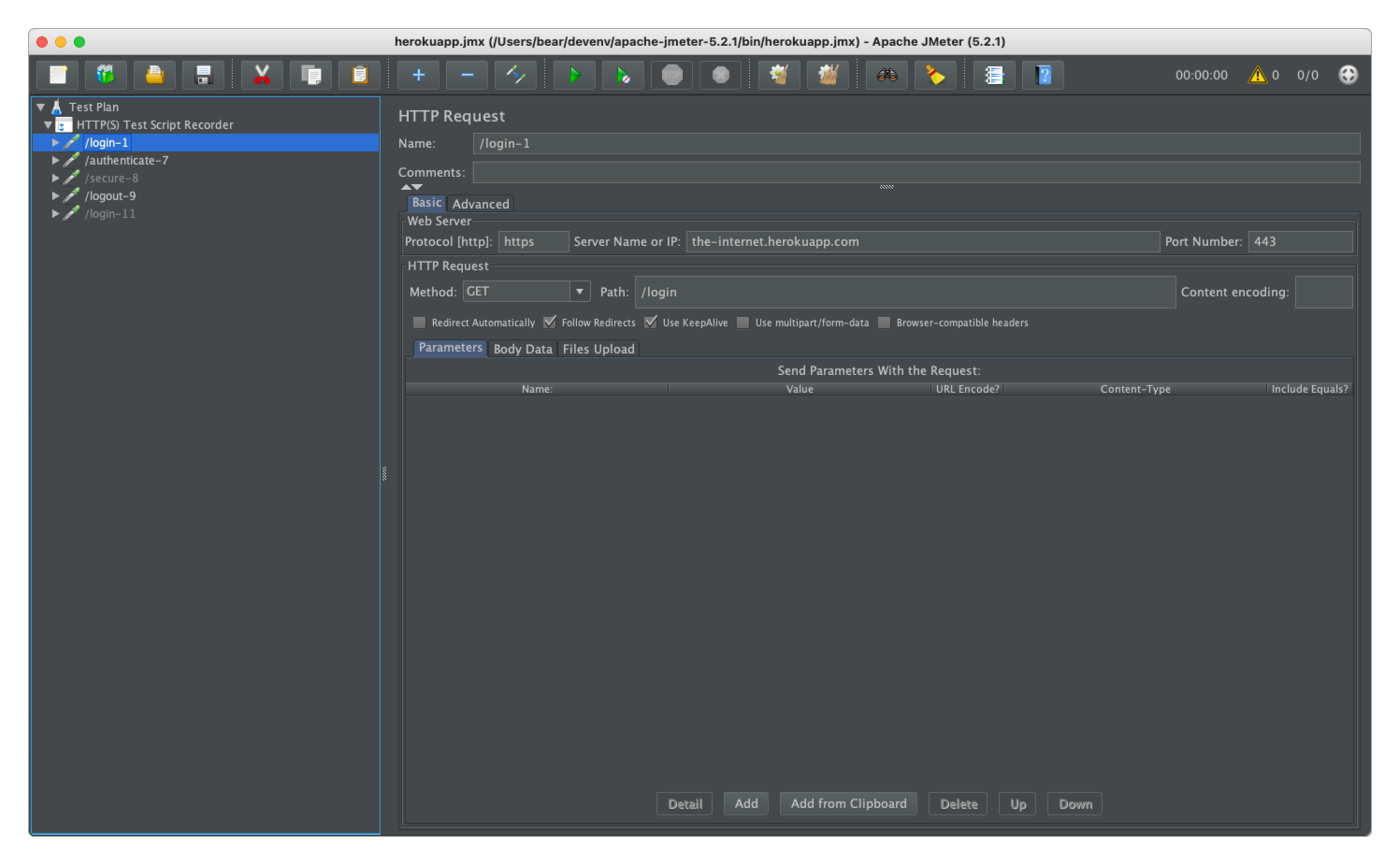This screenshot has width=1400, height=865.
Task: Expand the /secure-8 tree node
Action: coord(55,178)
